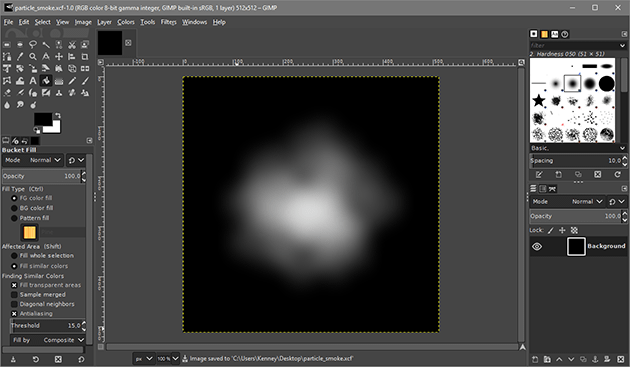Select the star brush thumbnail
Viewport: 630px width, 367px height.
(x=538, y=100)
